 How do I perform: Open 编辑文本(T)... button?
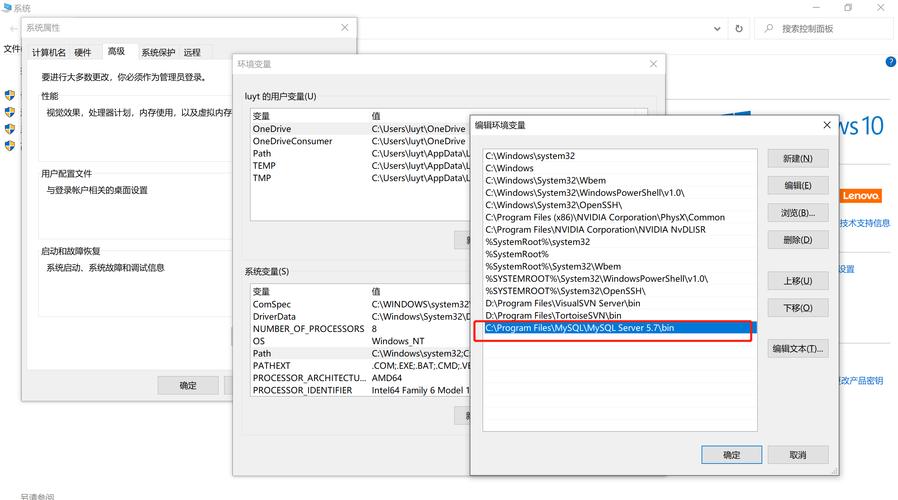(798, 349)
